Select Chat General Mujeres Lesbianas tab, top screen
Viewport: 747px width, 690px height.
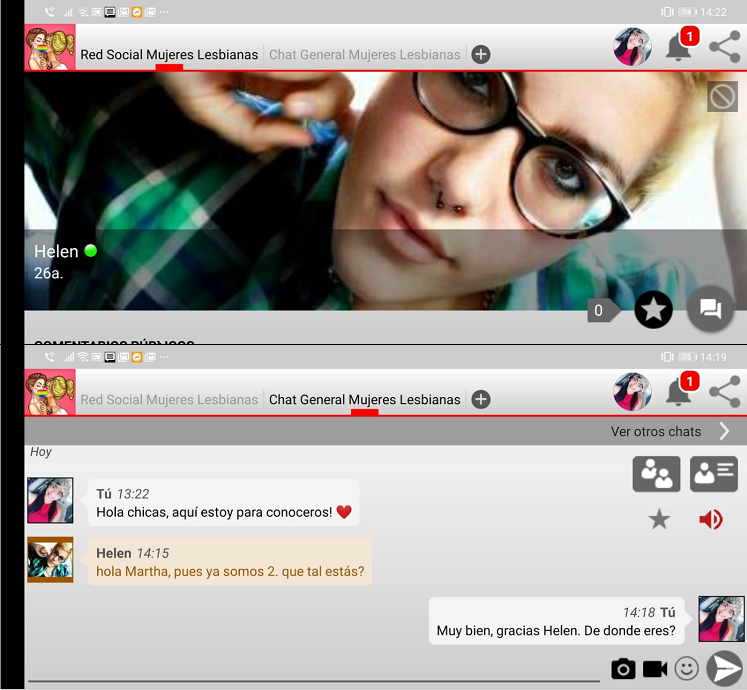point(364,55)
